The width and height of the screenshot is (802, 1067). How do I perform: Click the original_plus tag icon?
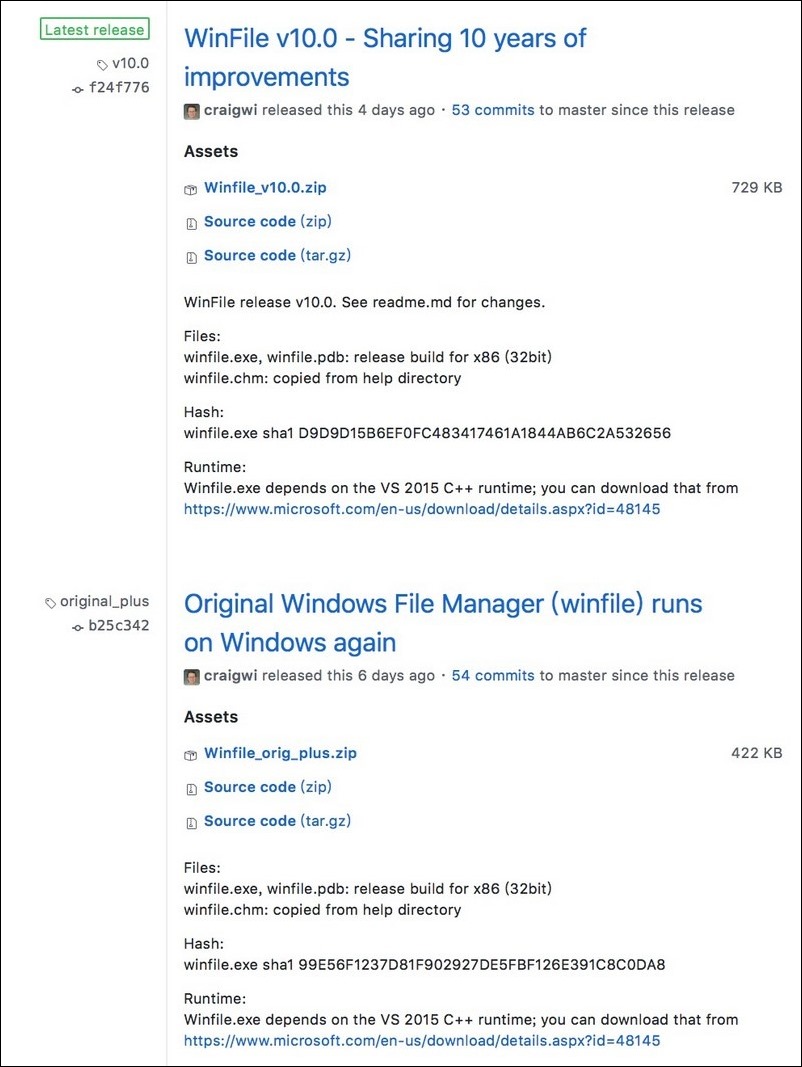pos(50,603)
